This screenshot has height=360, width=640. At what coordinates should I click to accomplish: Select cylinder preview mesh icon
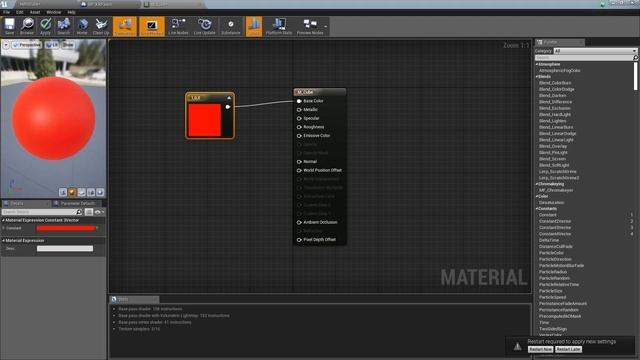point(63,192)
